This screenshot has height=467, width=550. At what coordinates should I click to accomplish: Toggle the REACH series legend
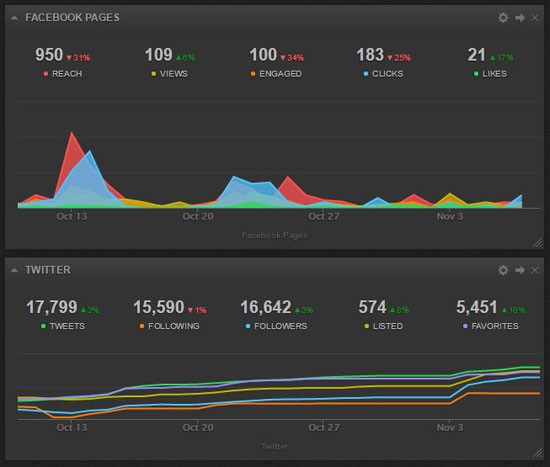[x=63, y=74]
